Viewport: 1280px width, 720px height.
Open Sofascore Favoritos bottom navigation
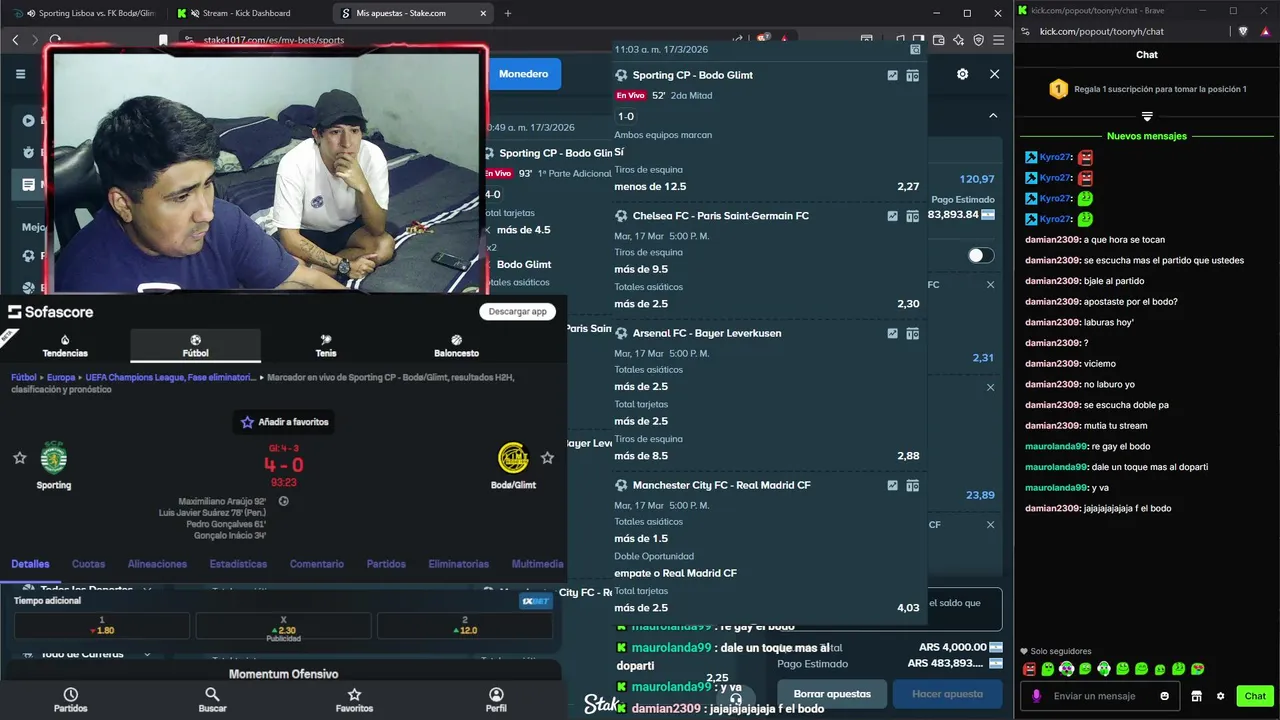(x=354, y=700)
